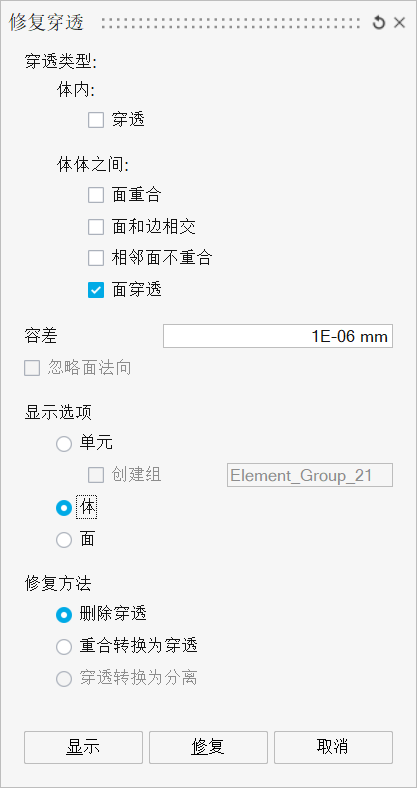Check the 面重合 option

click(96, 194)
